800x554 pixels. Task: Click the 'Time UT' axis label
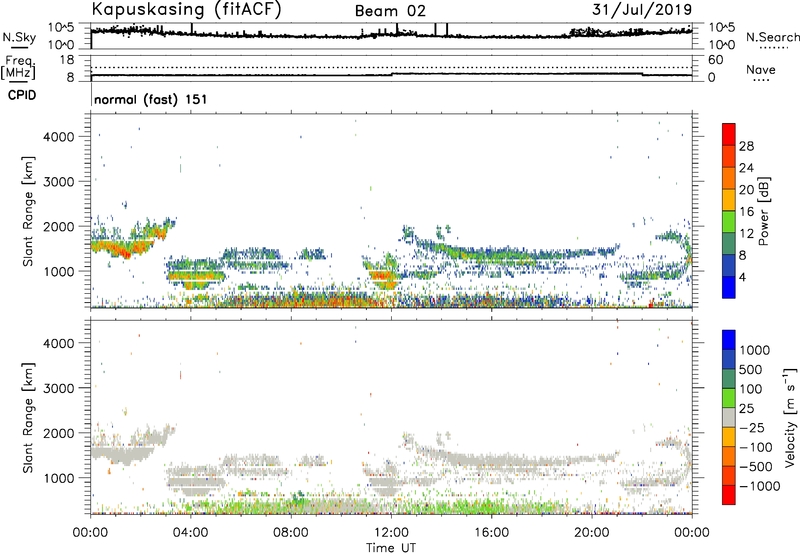coord(391,548)
